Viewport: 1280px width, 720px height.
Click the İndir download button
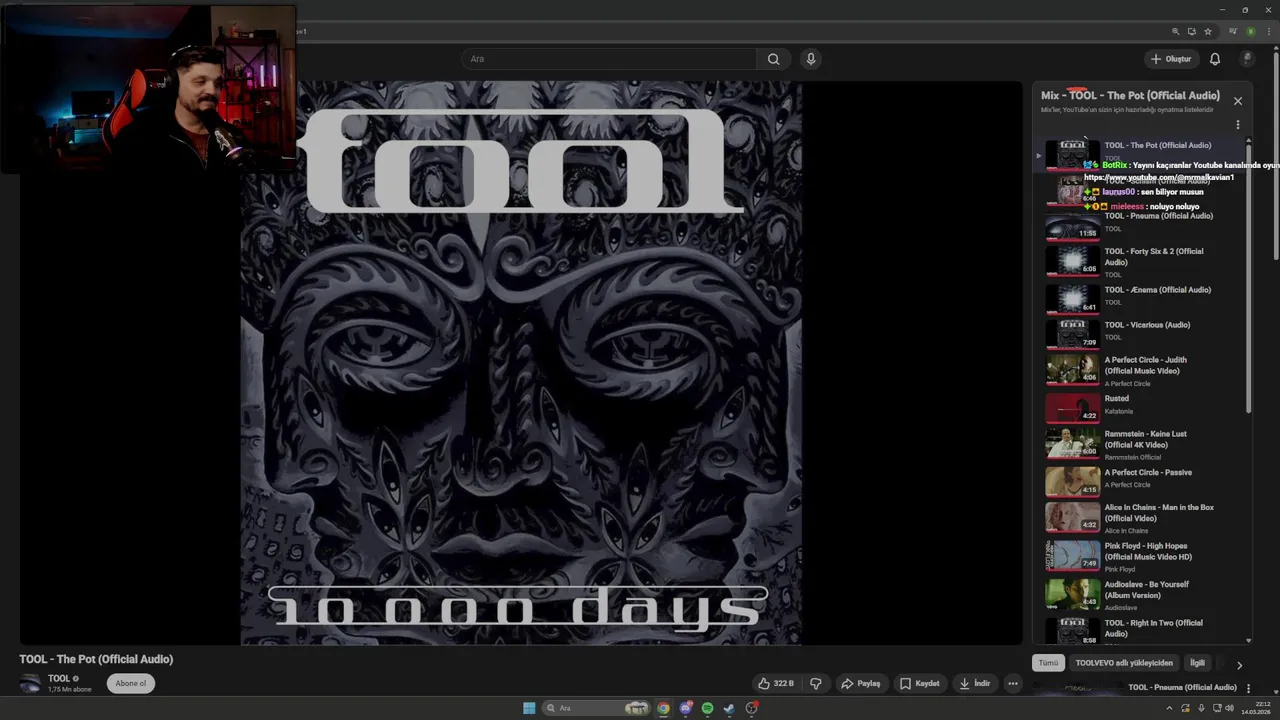[975, 684]
